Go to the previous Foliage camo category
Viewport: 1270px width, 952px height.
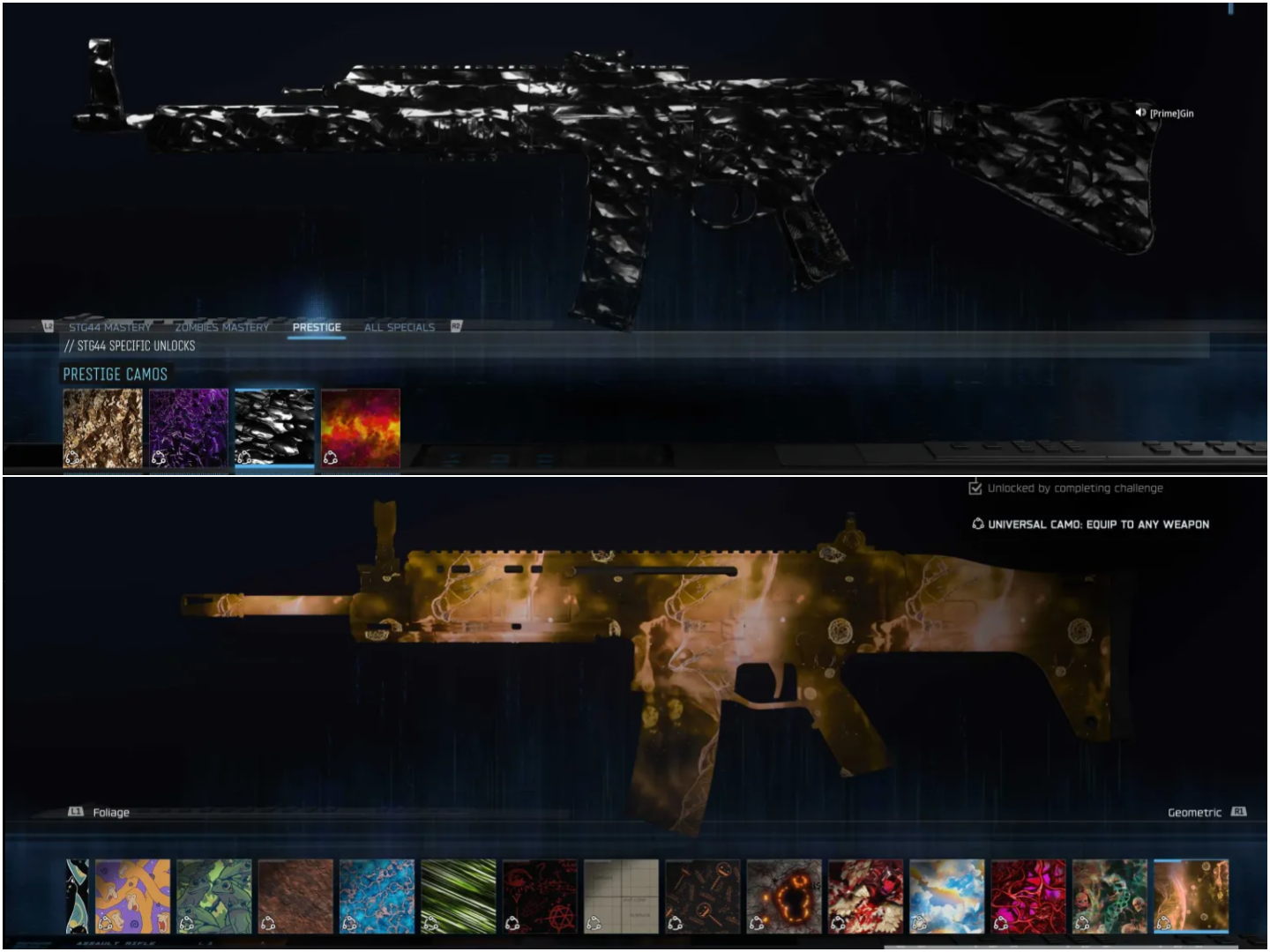(111, 813)
